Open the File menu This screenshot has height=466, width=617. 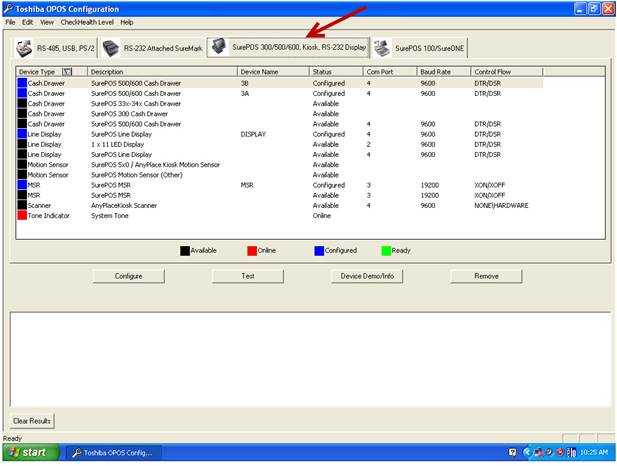pyautogui.click(x=11, y=21)
